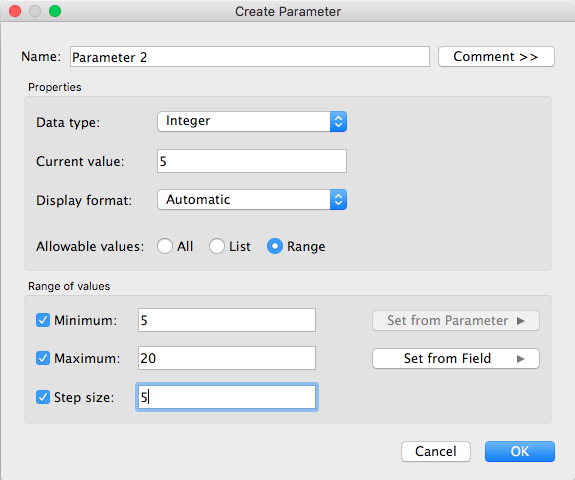Open the Display format dropdown

click(252, 199)
